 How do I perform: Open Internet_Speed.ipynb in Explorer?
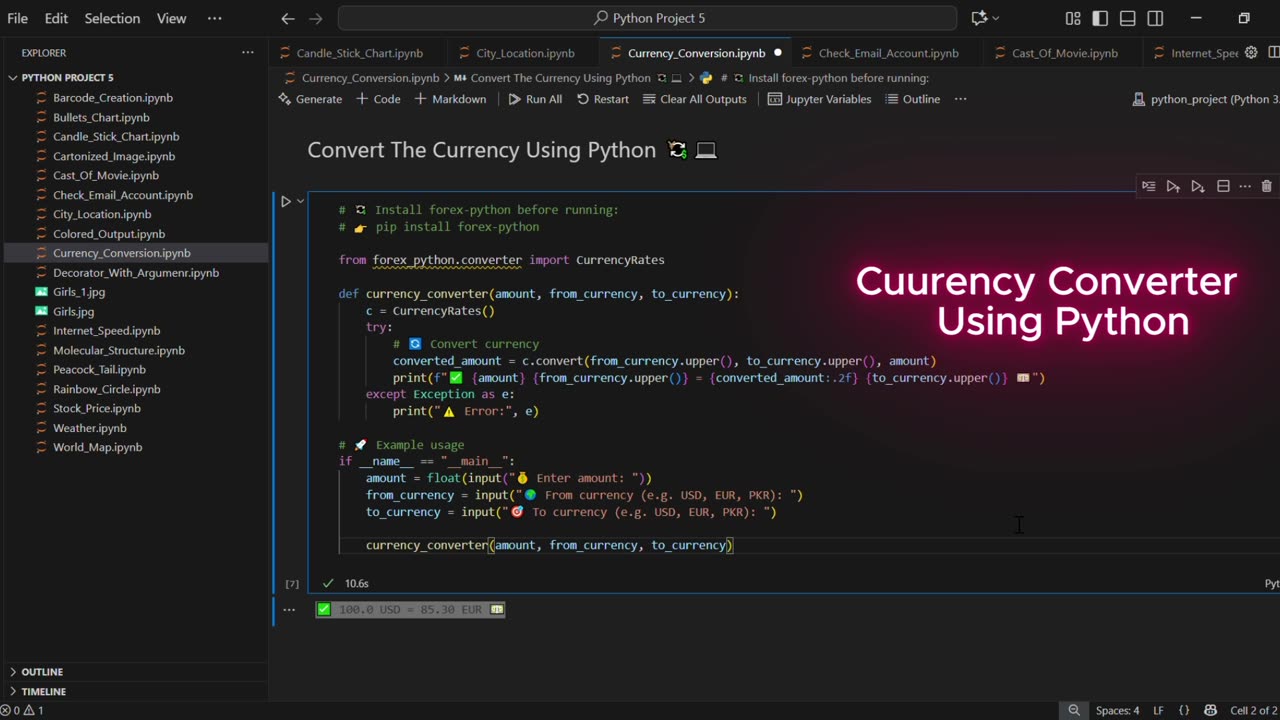point(106,331)
